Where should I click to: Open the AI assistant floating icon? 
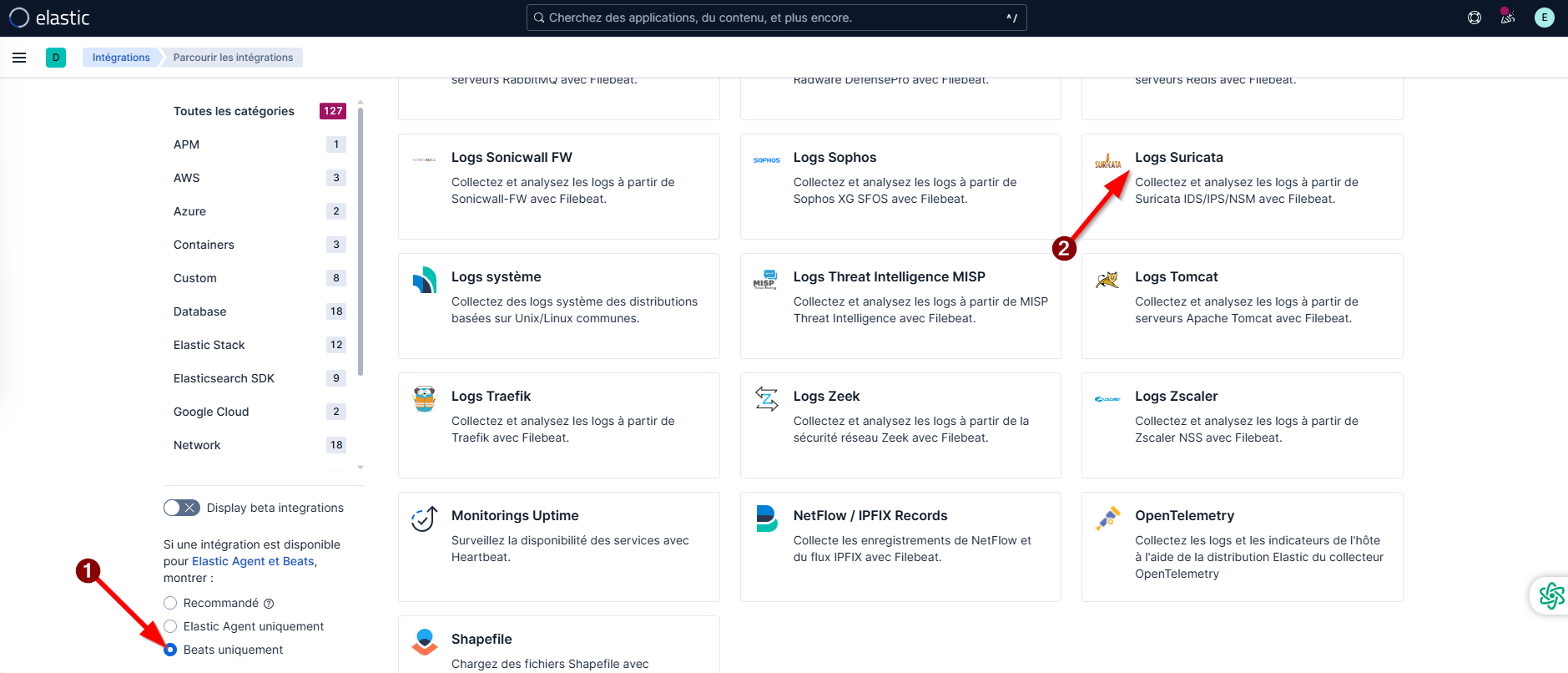coord(1551,595)
